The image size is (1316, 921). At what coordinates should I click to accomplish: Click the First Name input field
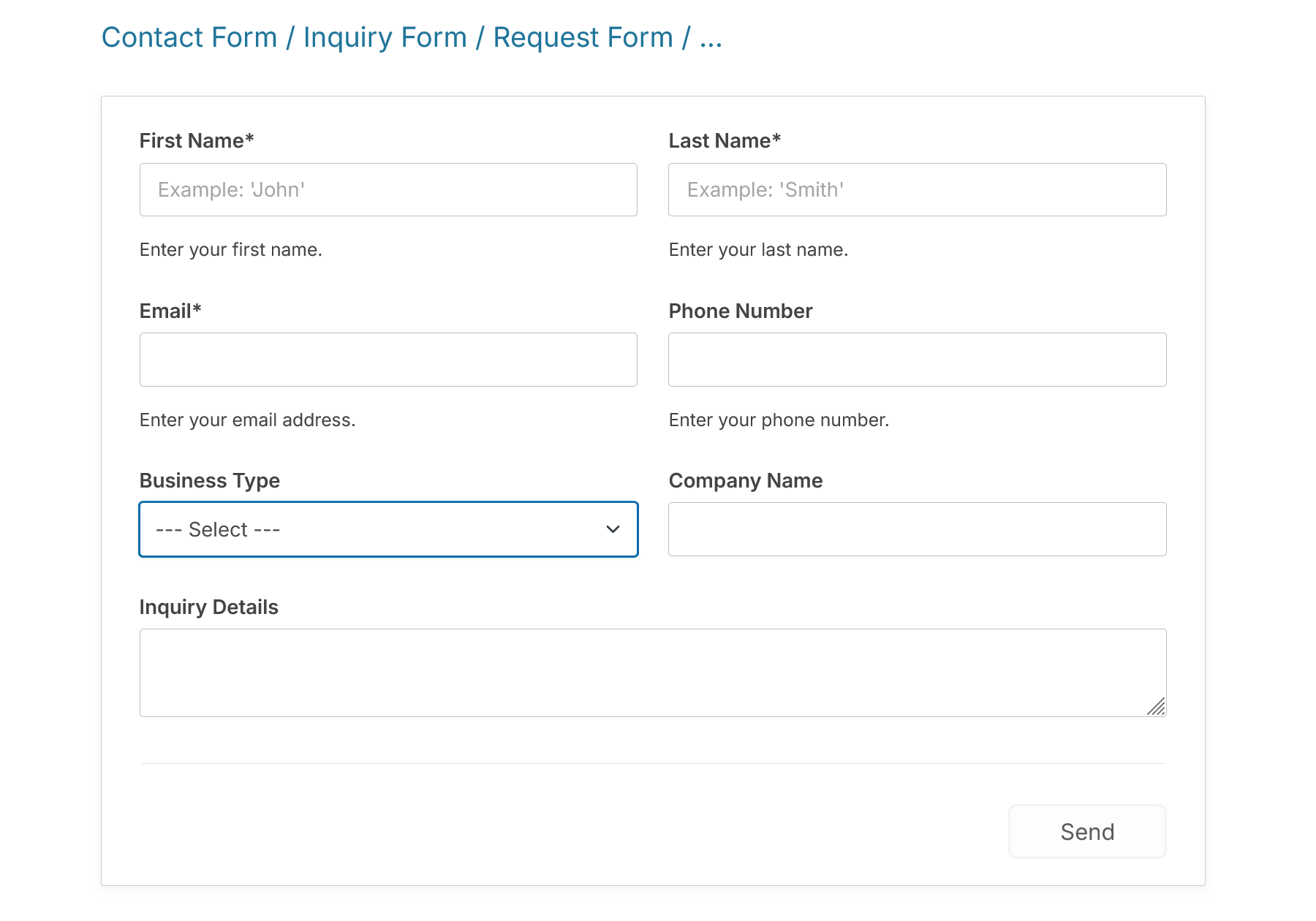[388, 189]
